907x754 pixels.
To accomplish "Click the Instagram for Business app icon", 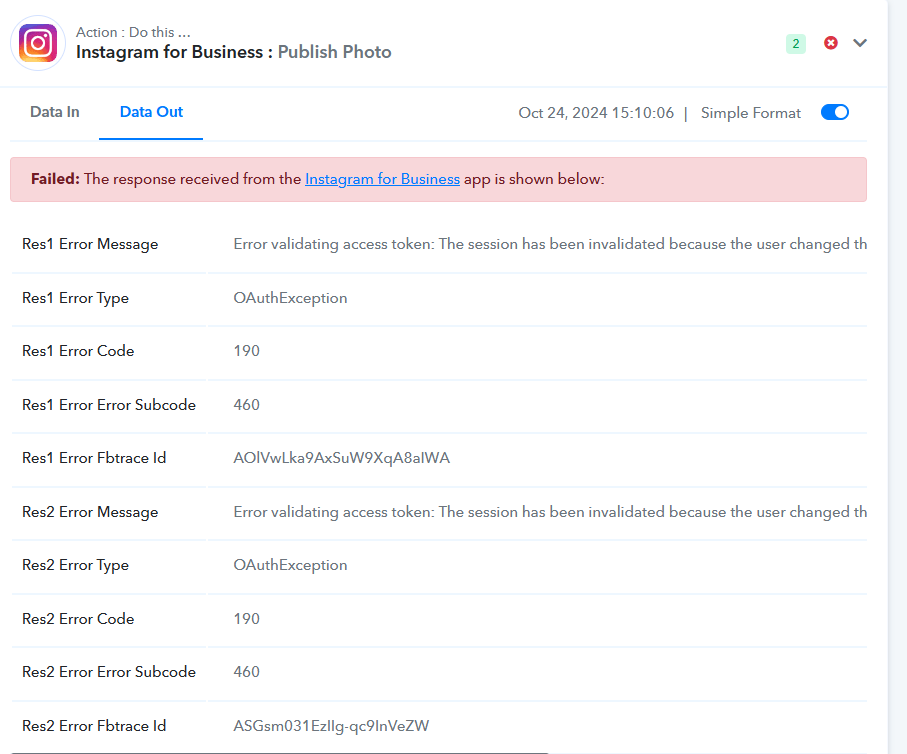I will tap(38, 43).
